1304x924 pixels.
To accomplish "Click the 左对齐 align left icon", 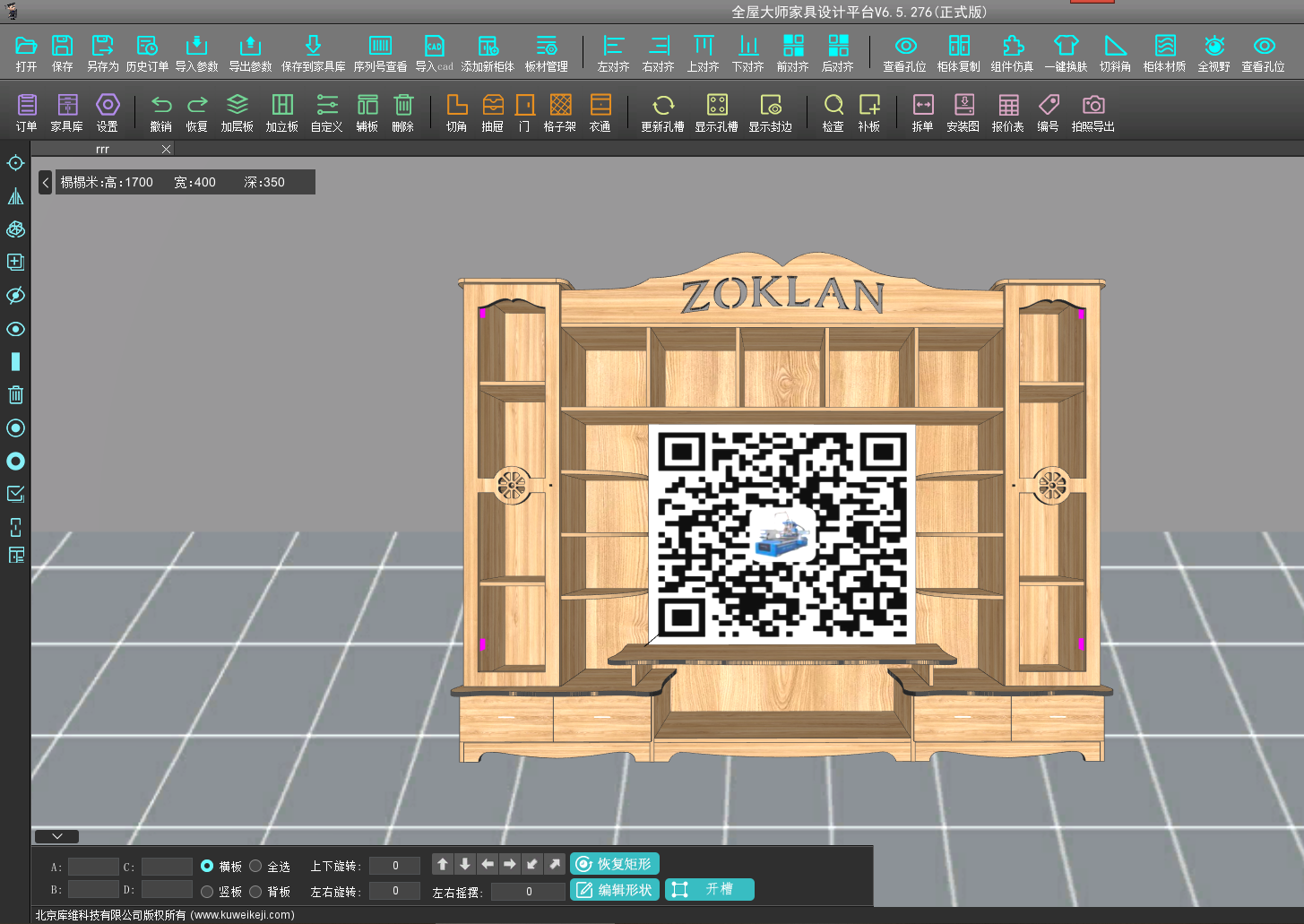I will coord(613,47).
